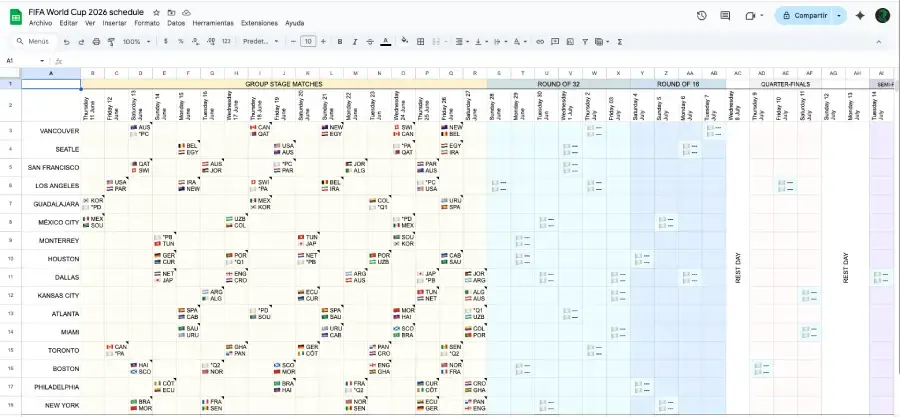The width and height of the screenshot is (900, 417).
Task: Click the move to folder icon
Action: tap(172, 13)
